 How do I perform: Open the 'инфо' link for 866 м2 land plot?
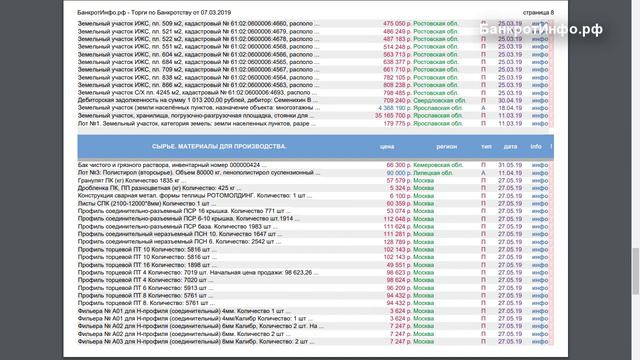540,85
